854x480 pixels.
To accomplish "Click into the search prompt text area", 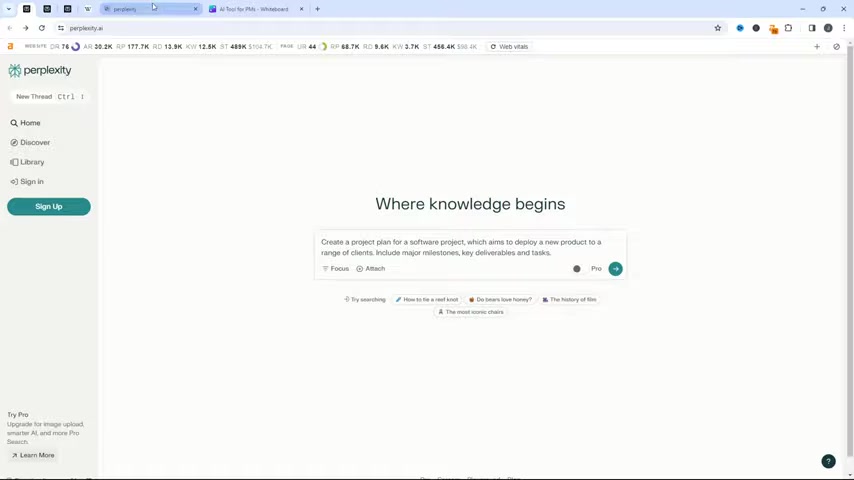I will (x=462, y=247).
